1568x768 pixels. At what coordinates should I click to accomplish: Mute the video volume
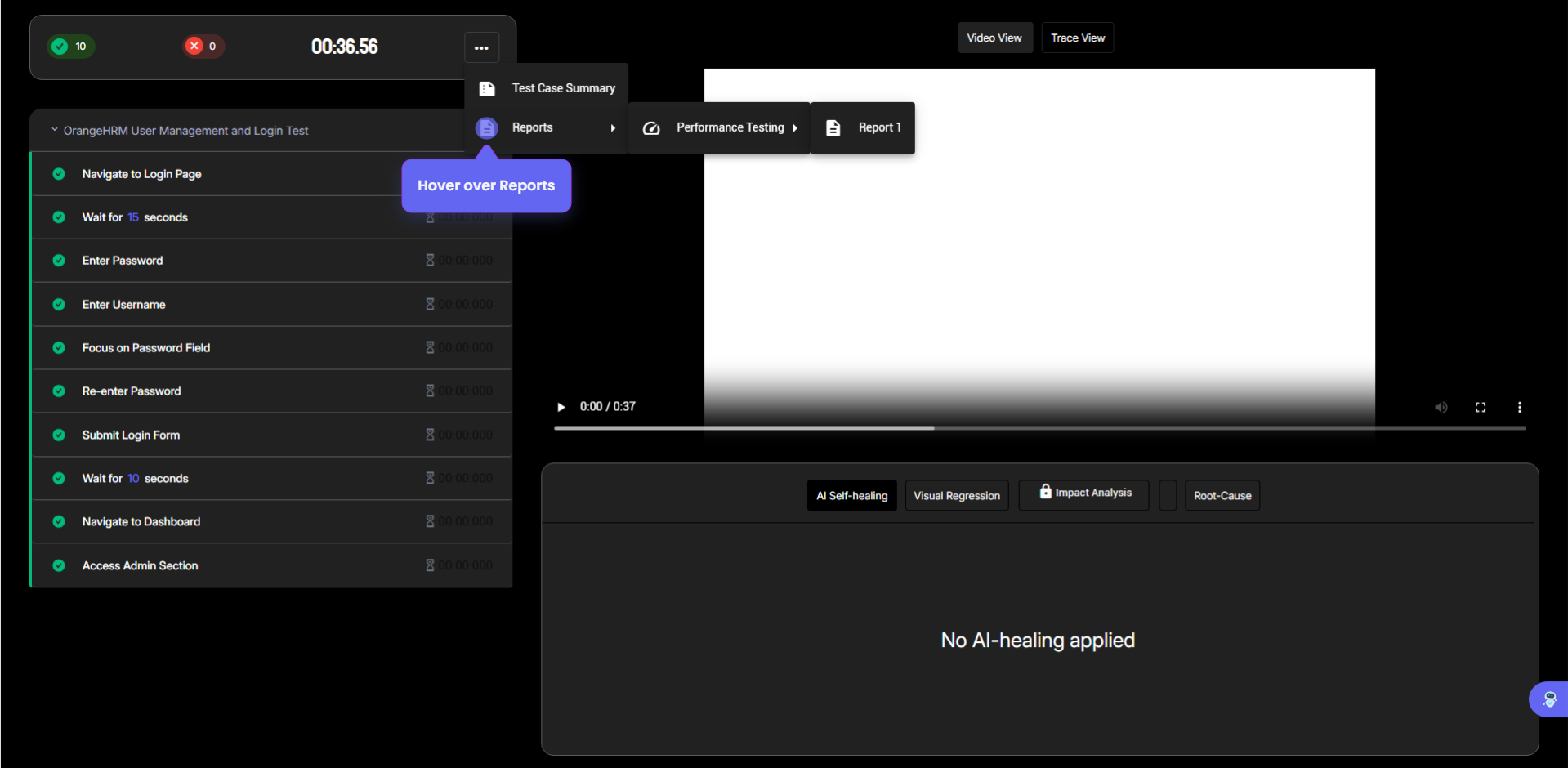(x=1441, y=407)
